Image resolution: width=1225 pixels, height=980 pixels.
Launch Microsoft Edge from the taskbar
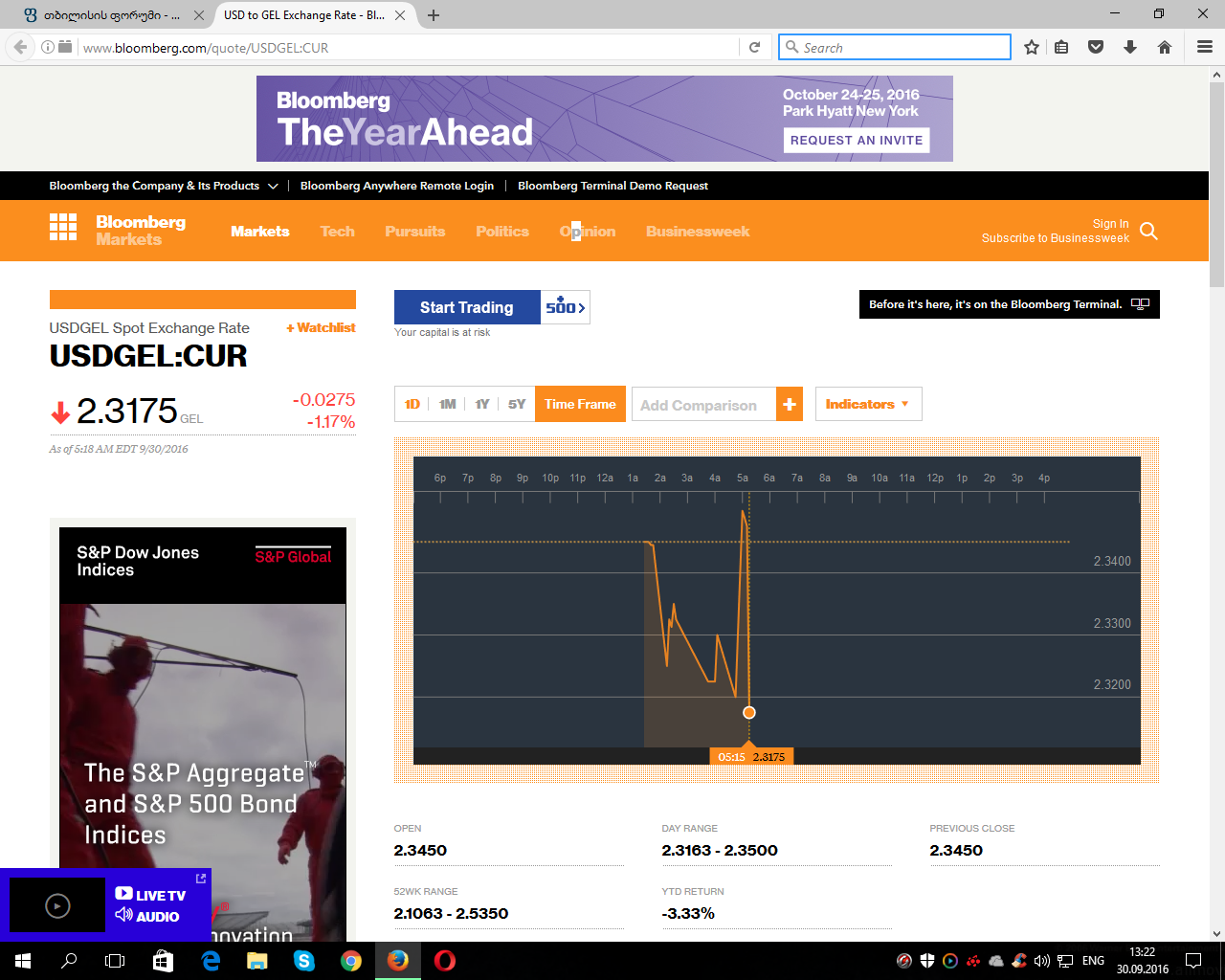(211, 961)
